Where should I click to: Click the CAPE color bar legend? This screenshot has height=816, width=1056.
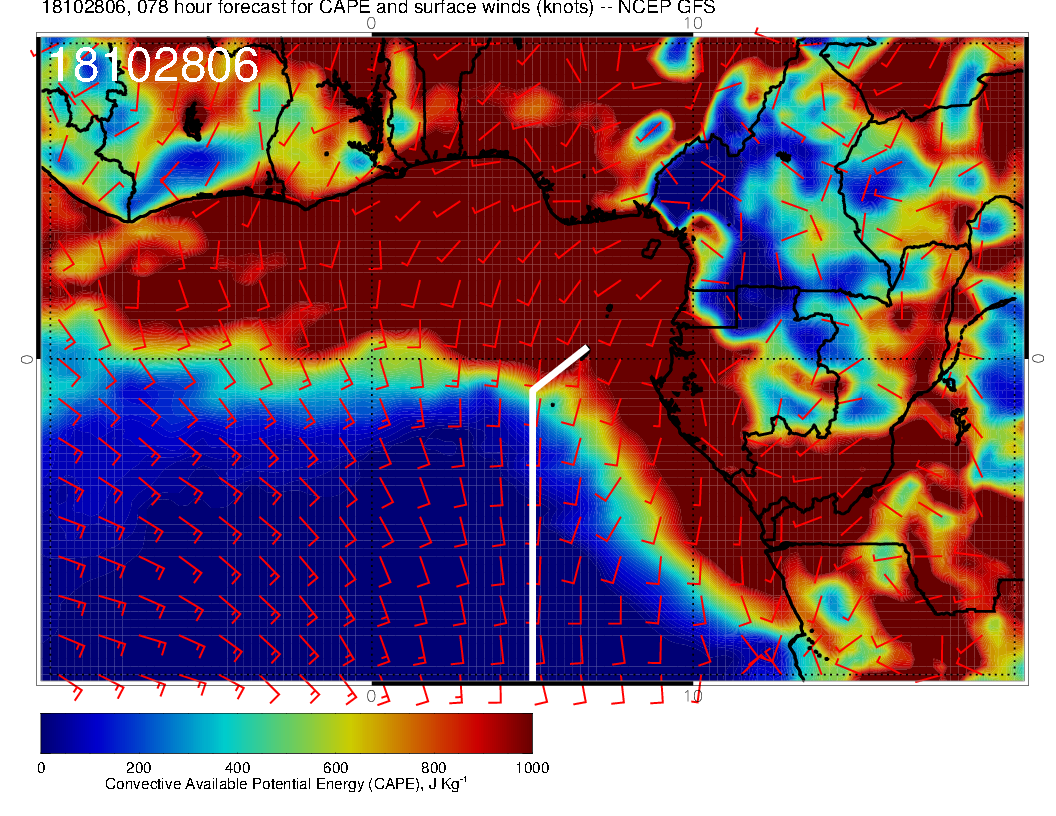click(x=286, y=733)
